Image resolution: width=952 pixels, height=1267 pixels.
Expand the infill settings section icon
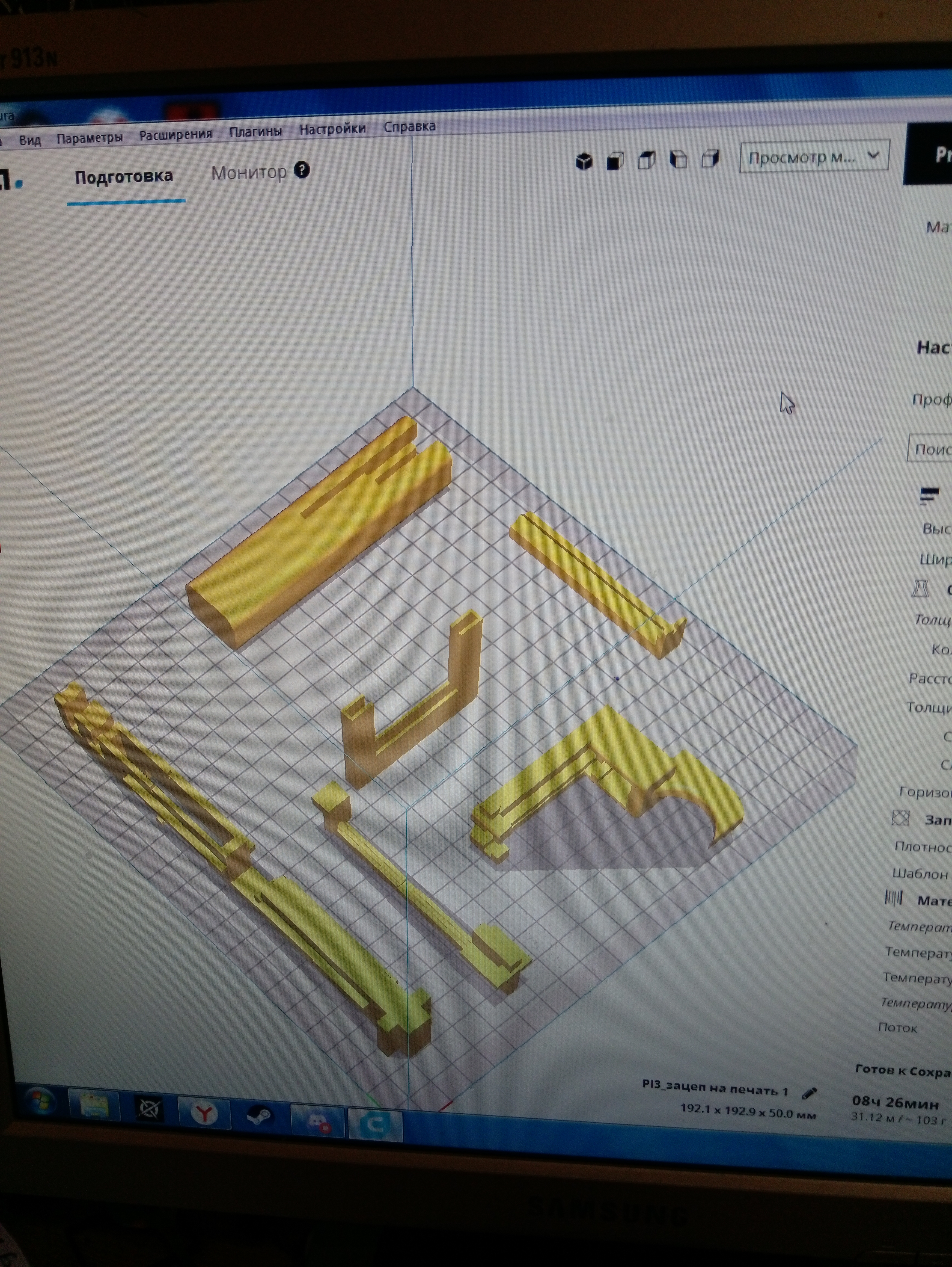(900, 818)
